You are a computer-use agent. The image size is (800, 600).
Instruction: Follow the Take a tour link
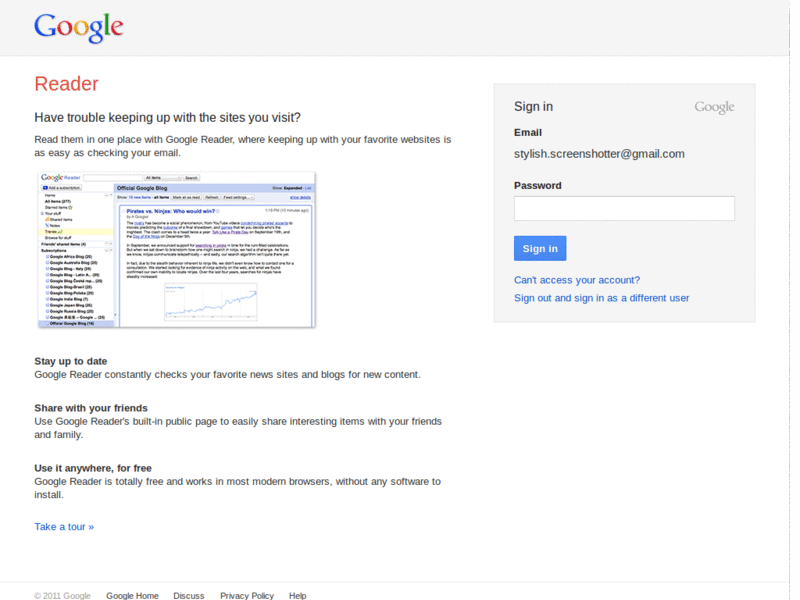[x=62, y=526]
